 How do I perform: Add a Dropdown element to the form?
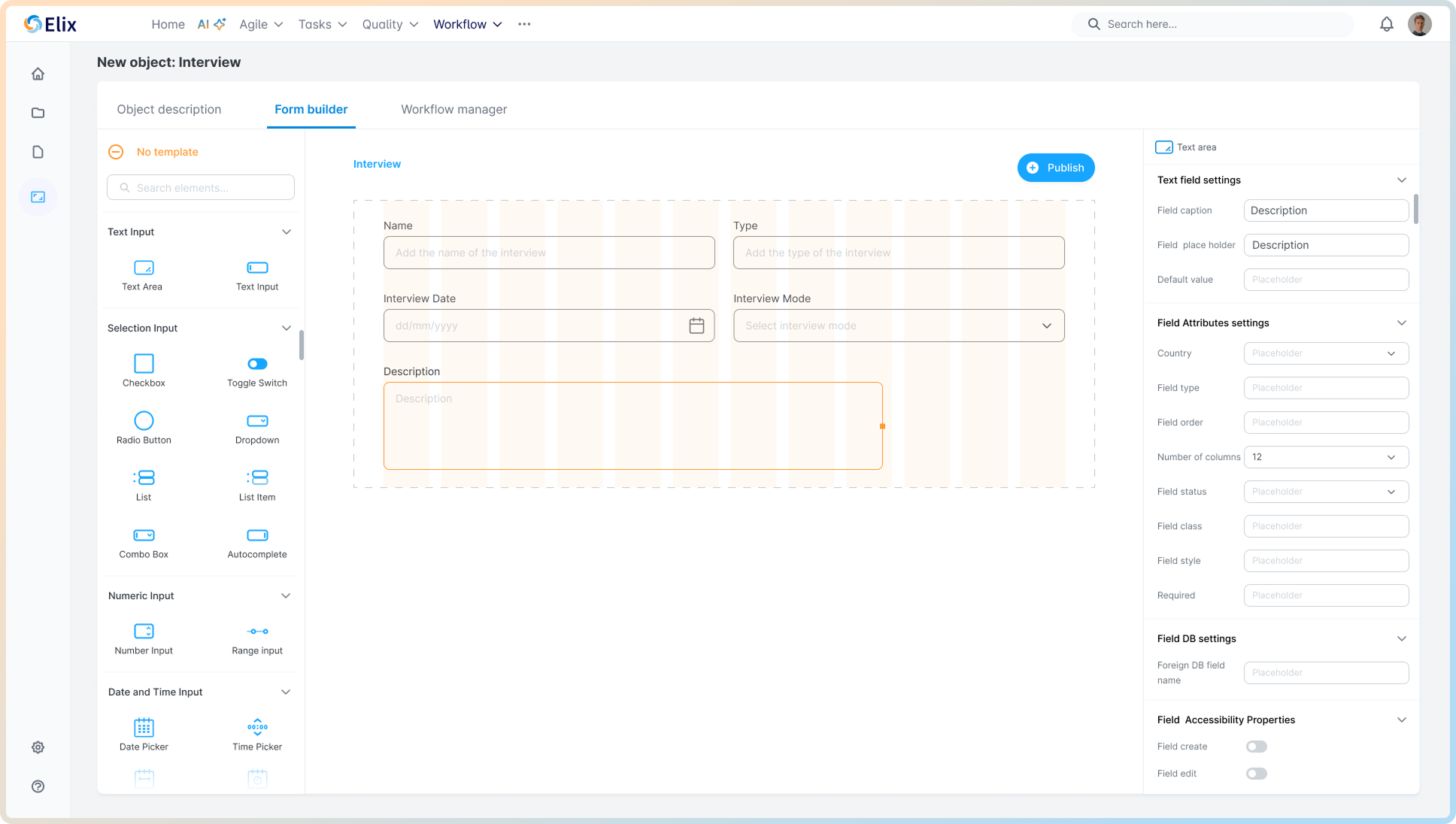[256, 427]
